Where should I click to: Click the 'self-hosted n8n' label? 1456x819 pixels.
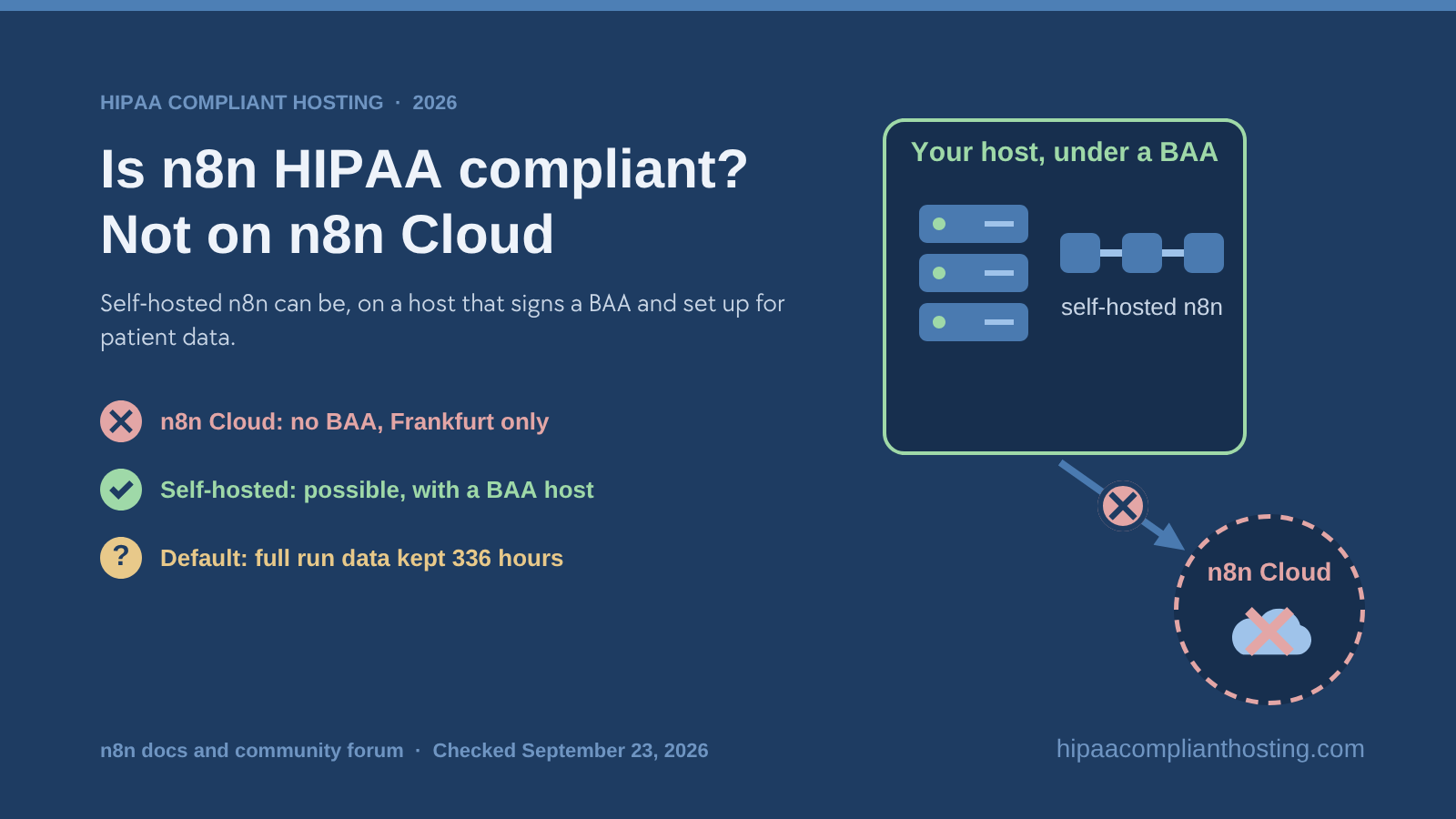[1142, 308]
